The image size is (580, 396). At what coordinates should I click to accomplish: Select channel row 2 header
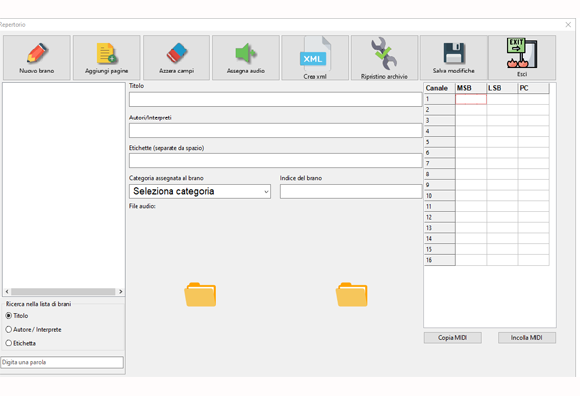(x=439, y=110)
